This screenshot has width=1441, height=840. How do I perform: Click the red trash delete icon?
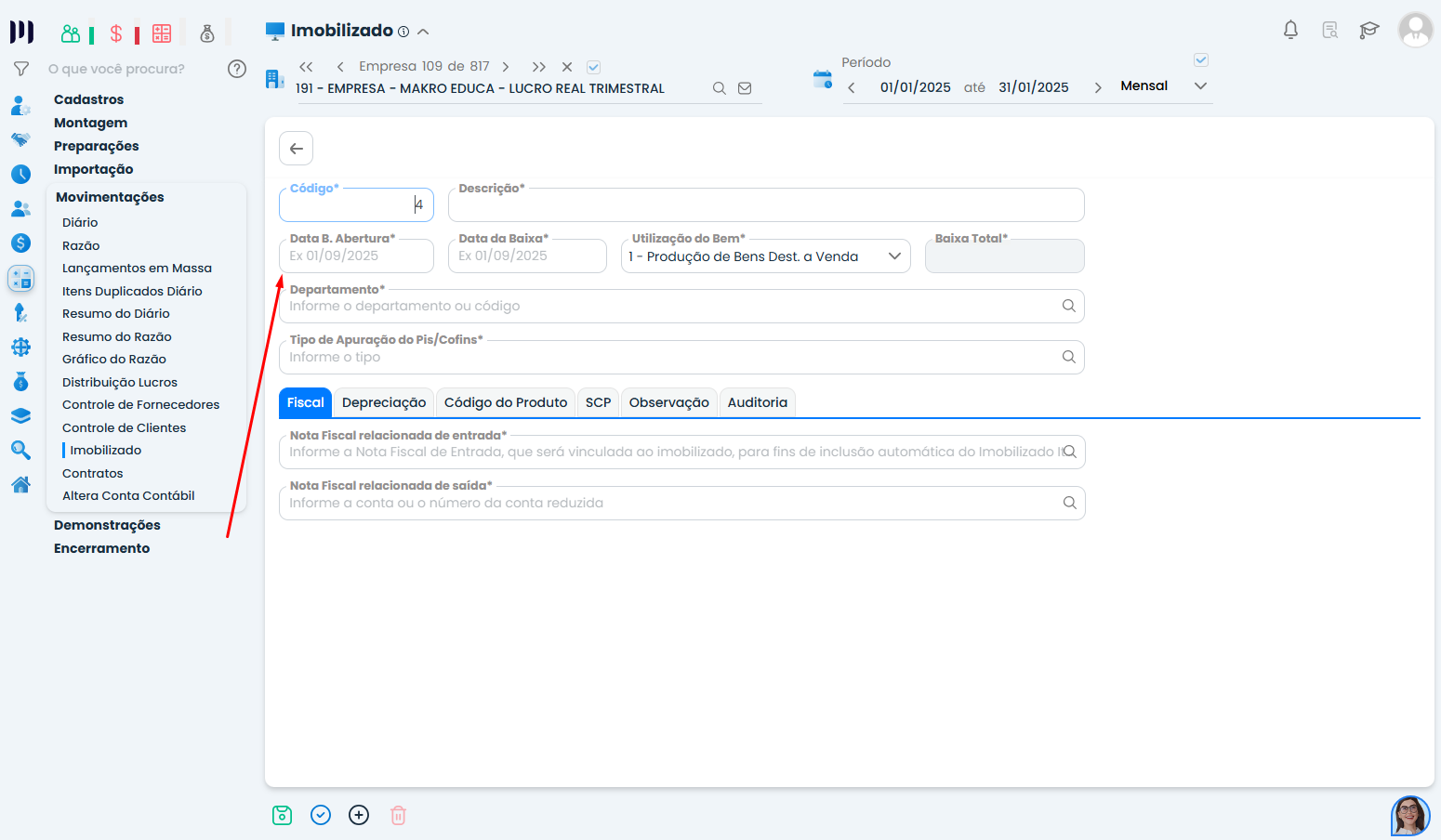tap(398, 815)
